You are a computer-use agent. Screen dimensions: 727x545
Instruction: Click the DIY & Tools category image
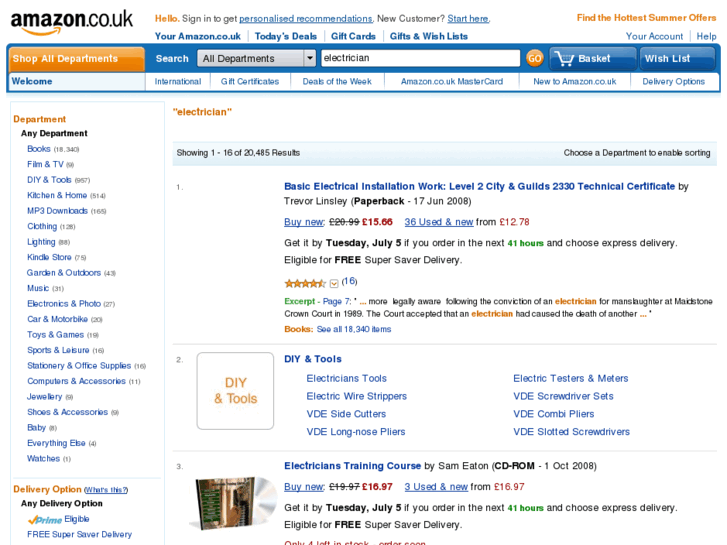click(x=235, y=391)
